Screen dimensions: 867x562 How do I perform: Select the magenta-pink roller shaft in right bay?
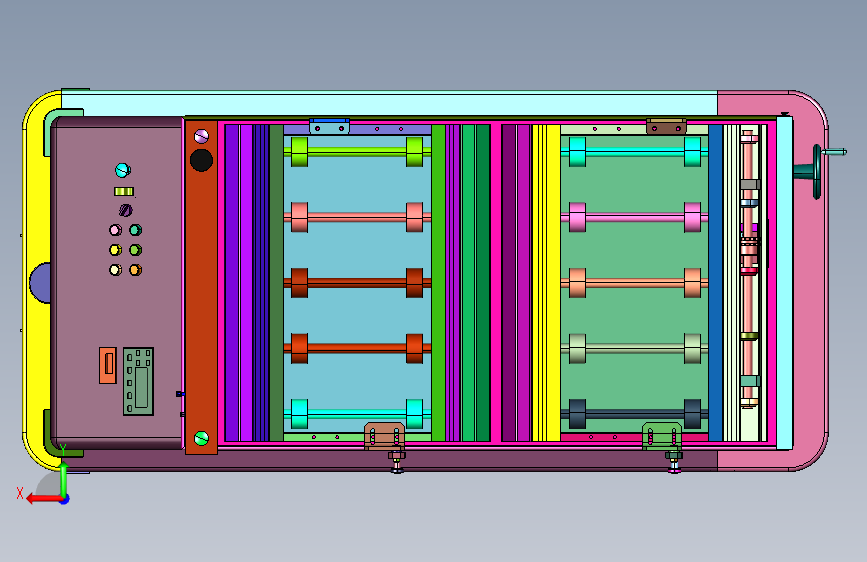[635, 217]
